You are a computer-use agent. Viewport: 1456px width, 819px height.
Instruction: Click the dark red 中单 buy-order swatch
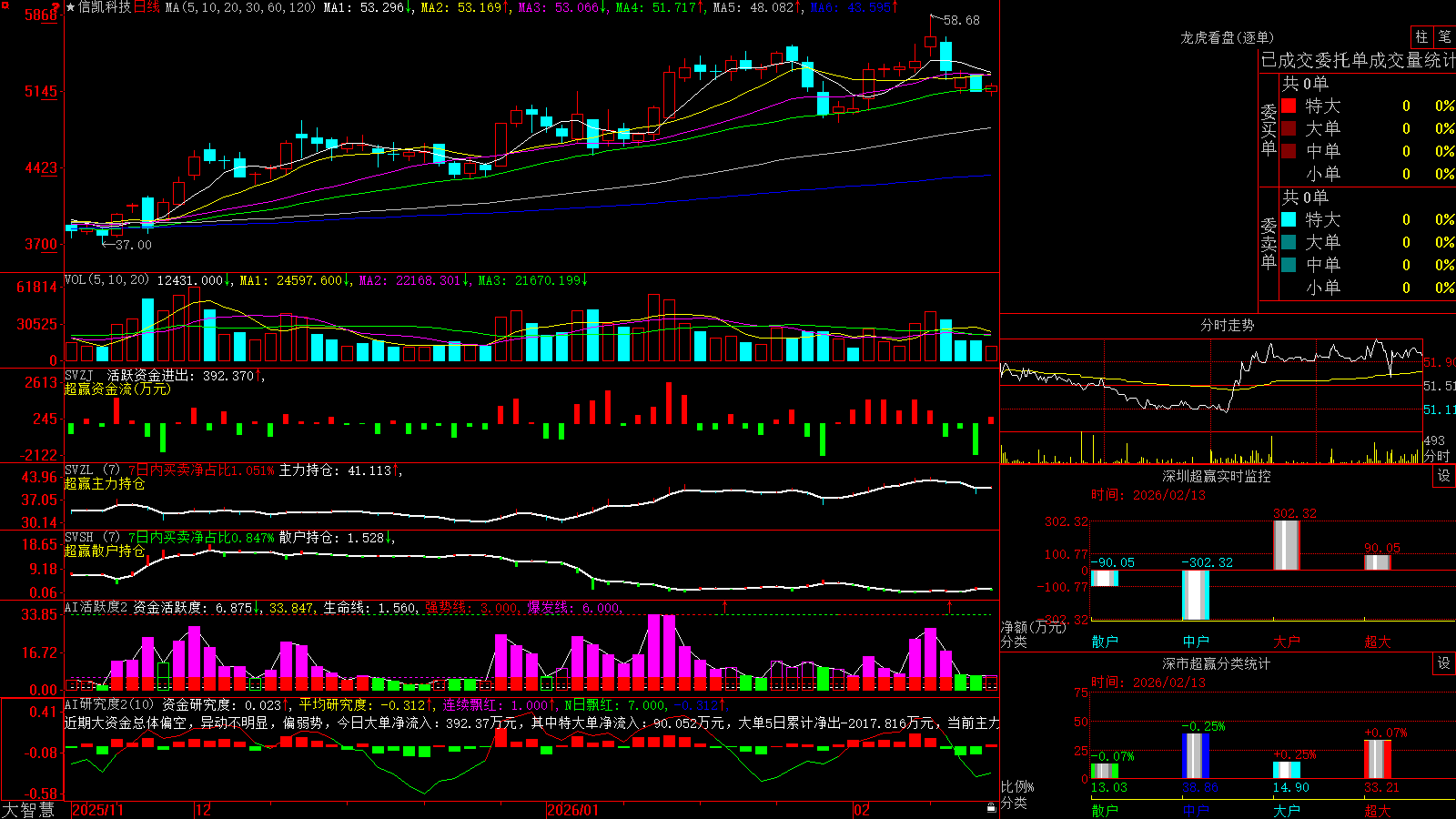click(x=1289, y=151)
